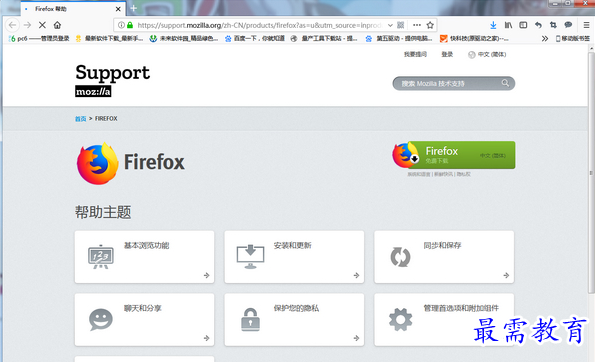The image size is (595, 362).
Task: Click the sync arrows icon on 同步和保存 card
Action: 400,257
